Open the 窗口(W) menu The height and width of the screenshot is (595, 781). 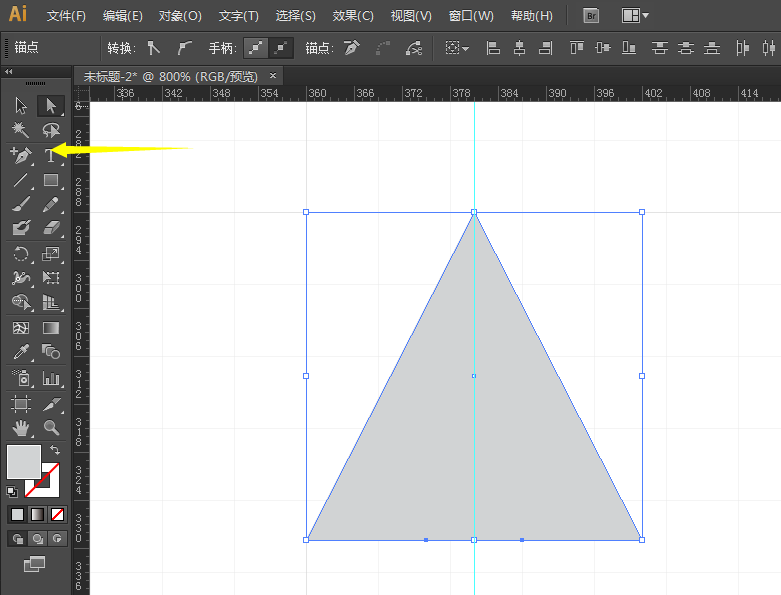click(x=471, y=16)
